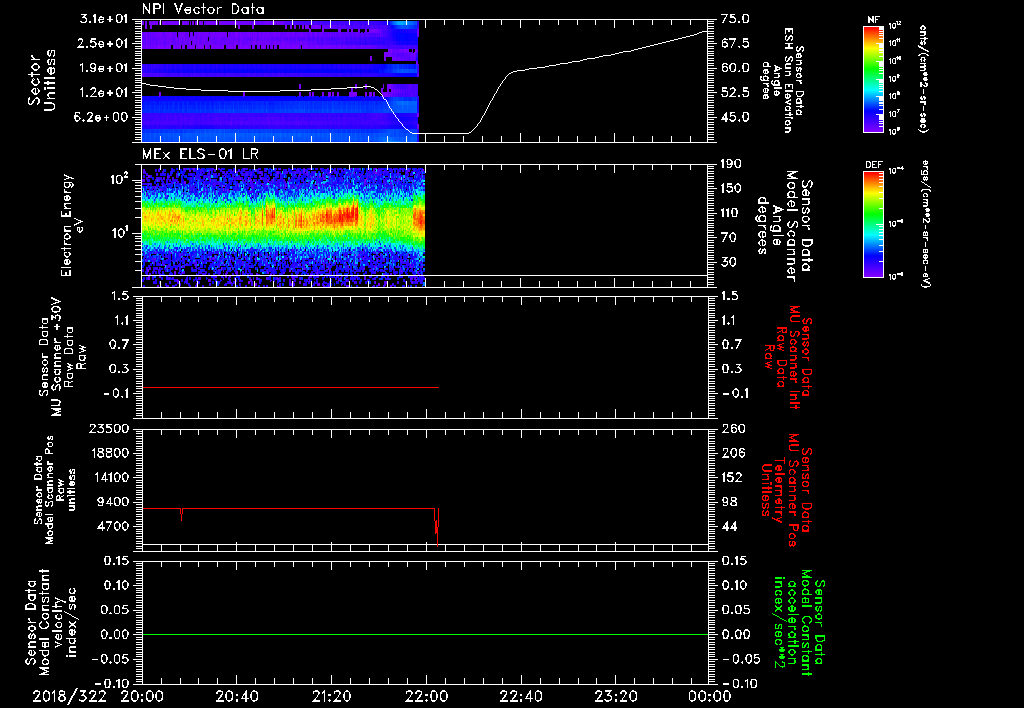Click the '190' scanner angle tick label
Viewport: 1024px width, 708px height.
(732, 164)
